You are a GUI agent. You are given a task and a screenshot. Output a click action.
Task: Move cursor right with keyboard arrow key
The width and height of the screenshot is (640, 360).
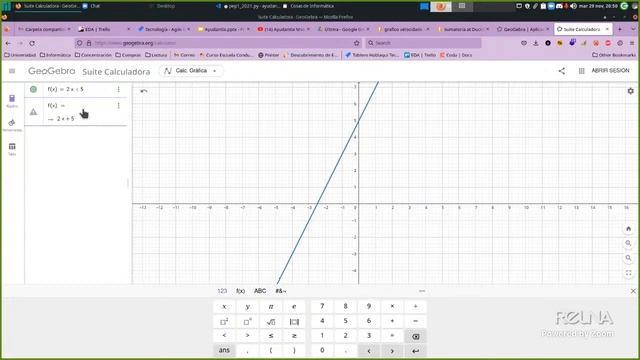pos(392,351)
